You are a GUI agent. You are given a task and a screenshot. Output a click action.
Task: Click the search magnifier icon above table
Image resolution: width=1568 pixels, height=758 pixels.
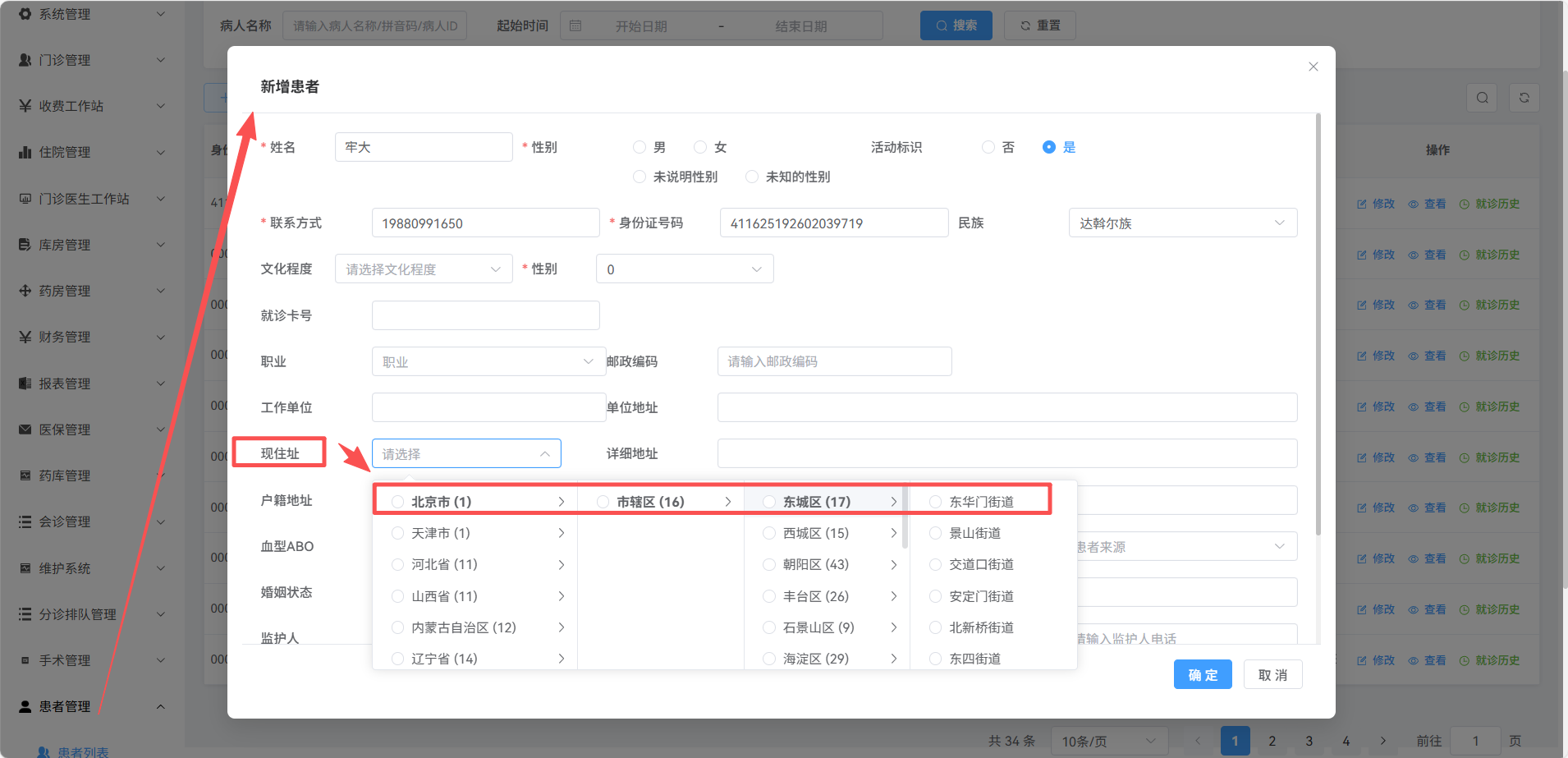[x=1482, y=98]
